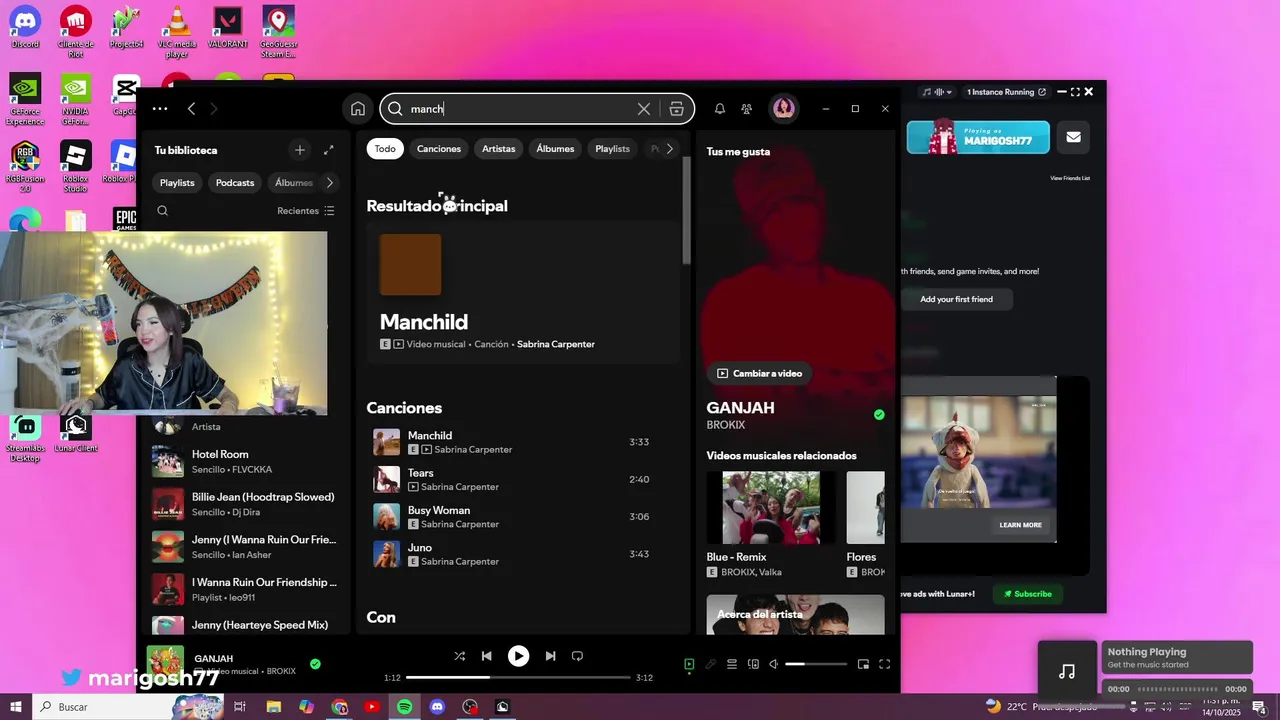Open the friends activity icon
The height and width of the screenshot is (720, 1280).
click(x=747, y=109)
